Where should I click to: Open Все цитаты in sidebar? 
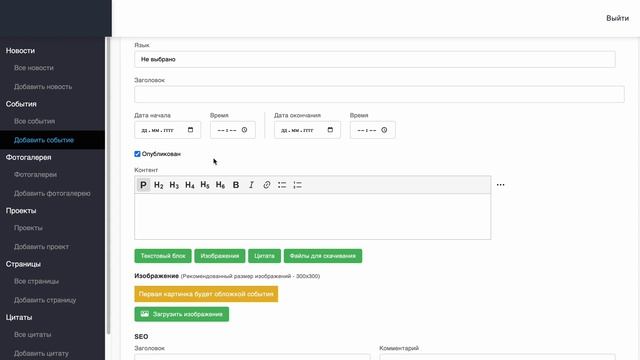pyautogui.click(x=33, y=335)
